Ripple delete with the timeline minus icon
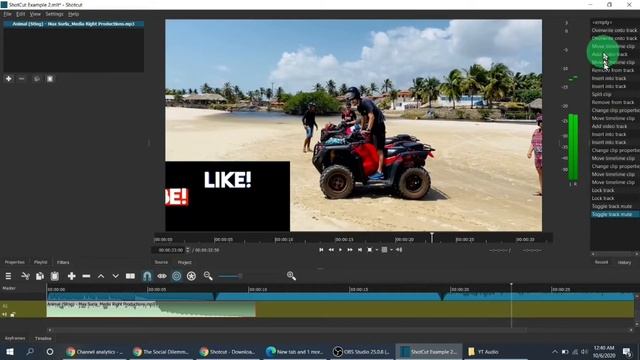The width and height of the screenshot is (640, 360). click(x=86, y=276)
